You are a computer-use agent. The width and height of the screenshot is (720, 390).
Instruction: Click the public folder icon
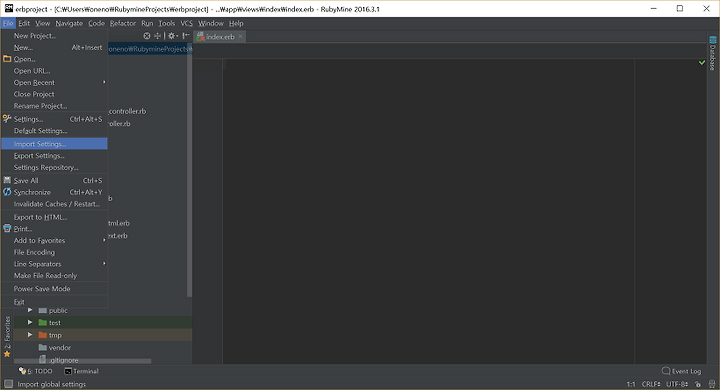(x=43, y=310)
